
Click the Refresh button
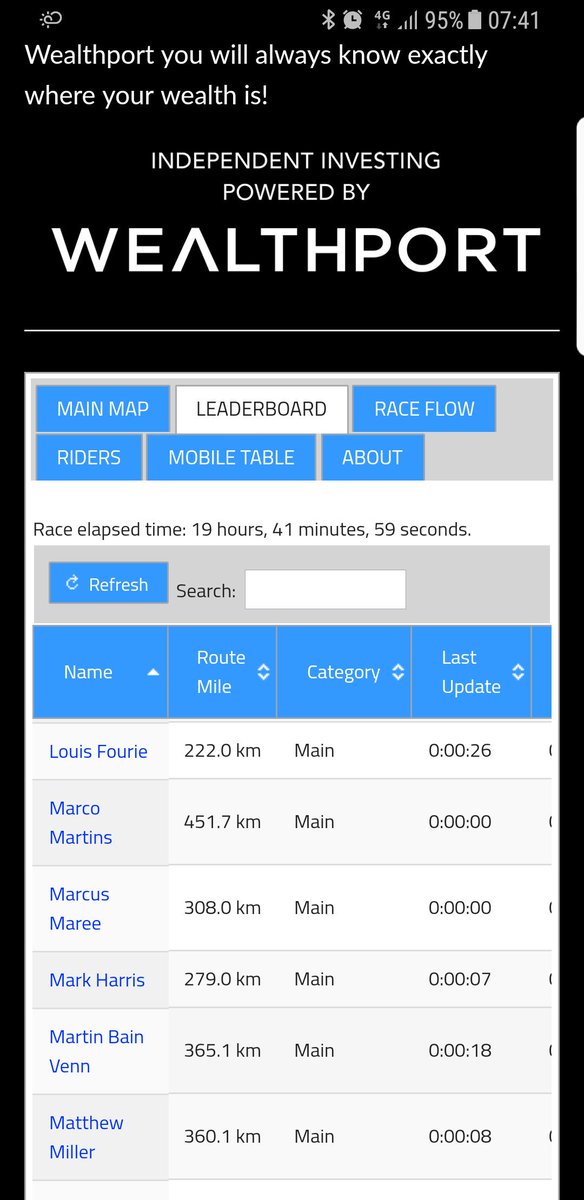coord(108,584)
